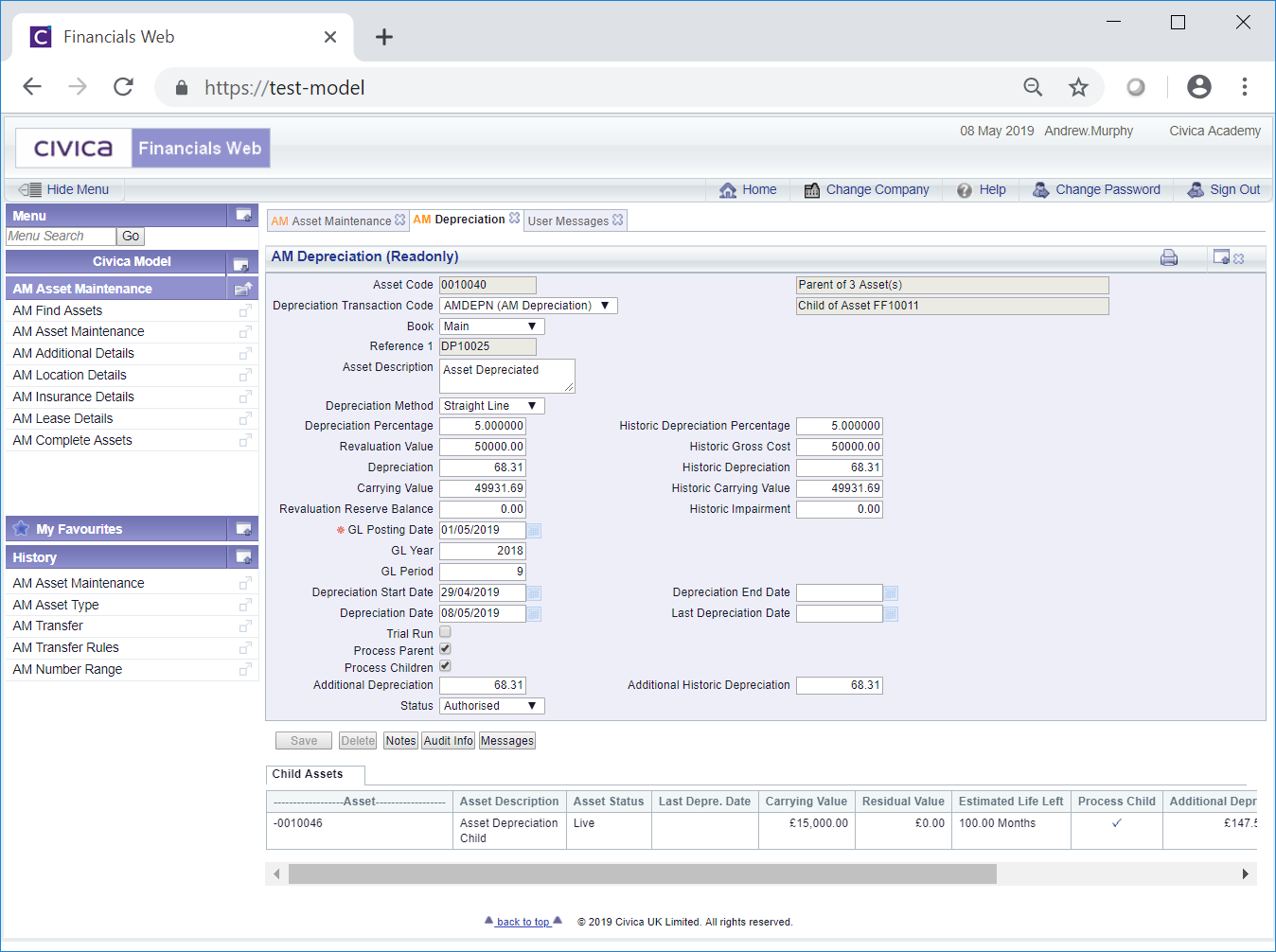Click the Audit Info button
The width and height of the screenshot is (1276, 952).
[449, 741]
